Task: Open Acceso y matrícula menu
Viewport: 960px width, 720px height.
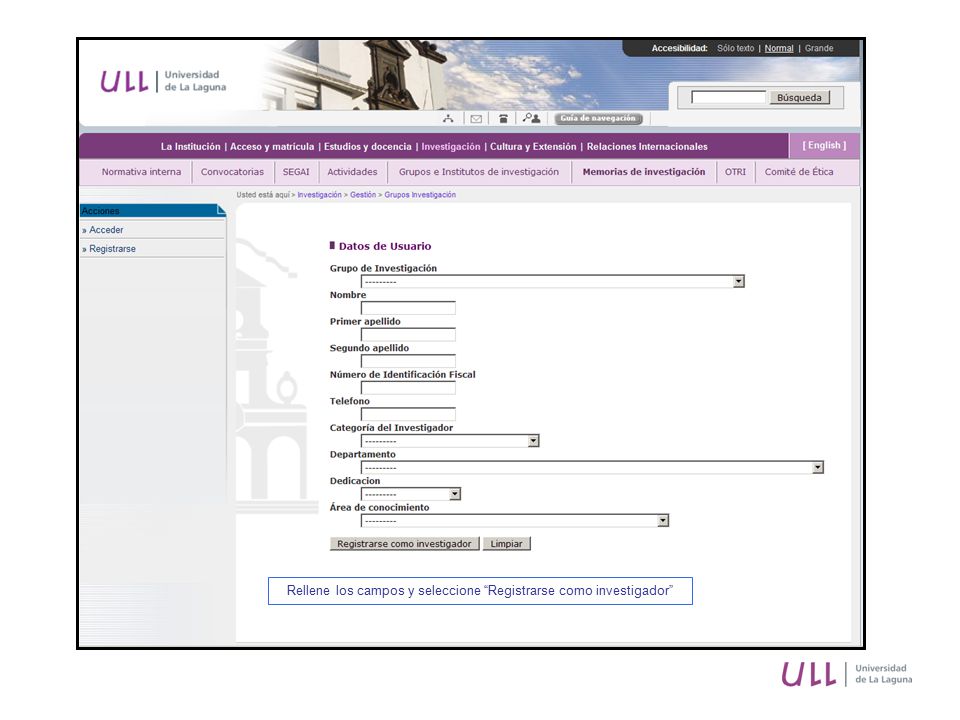Action: tap(272, 147)
